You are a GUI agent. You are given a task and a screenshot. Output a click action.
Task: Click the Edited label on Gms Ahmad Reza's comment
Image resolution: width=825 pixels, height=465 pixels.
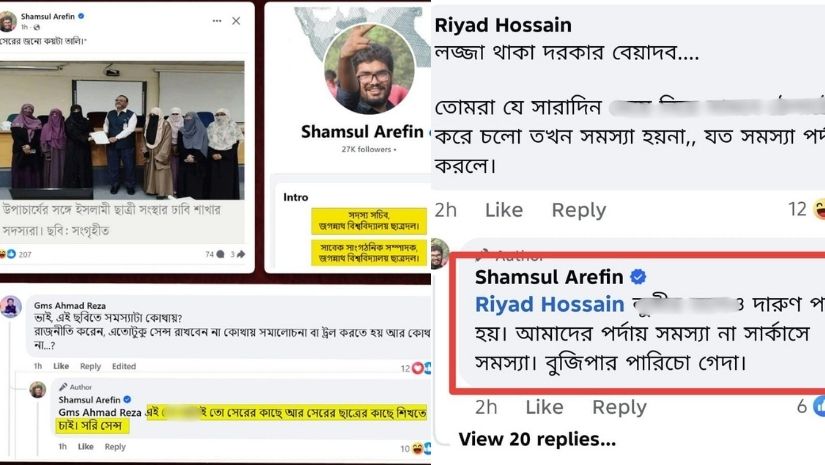click(124, 366)
